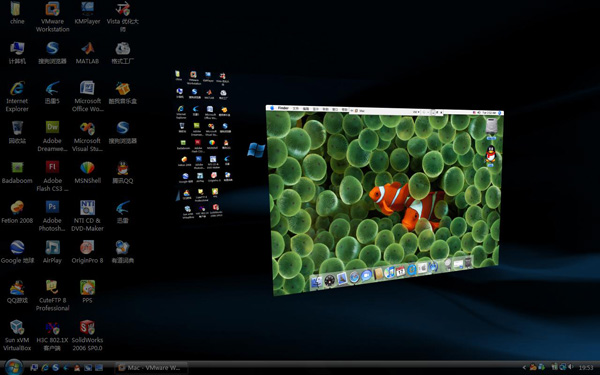Open the OriginPro 8 desktop icon
The image size is (600, 375).
[87, 252]
